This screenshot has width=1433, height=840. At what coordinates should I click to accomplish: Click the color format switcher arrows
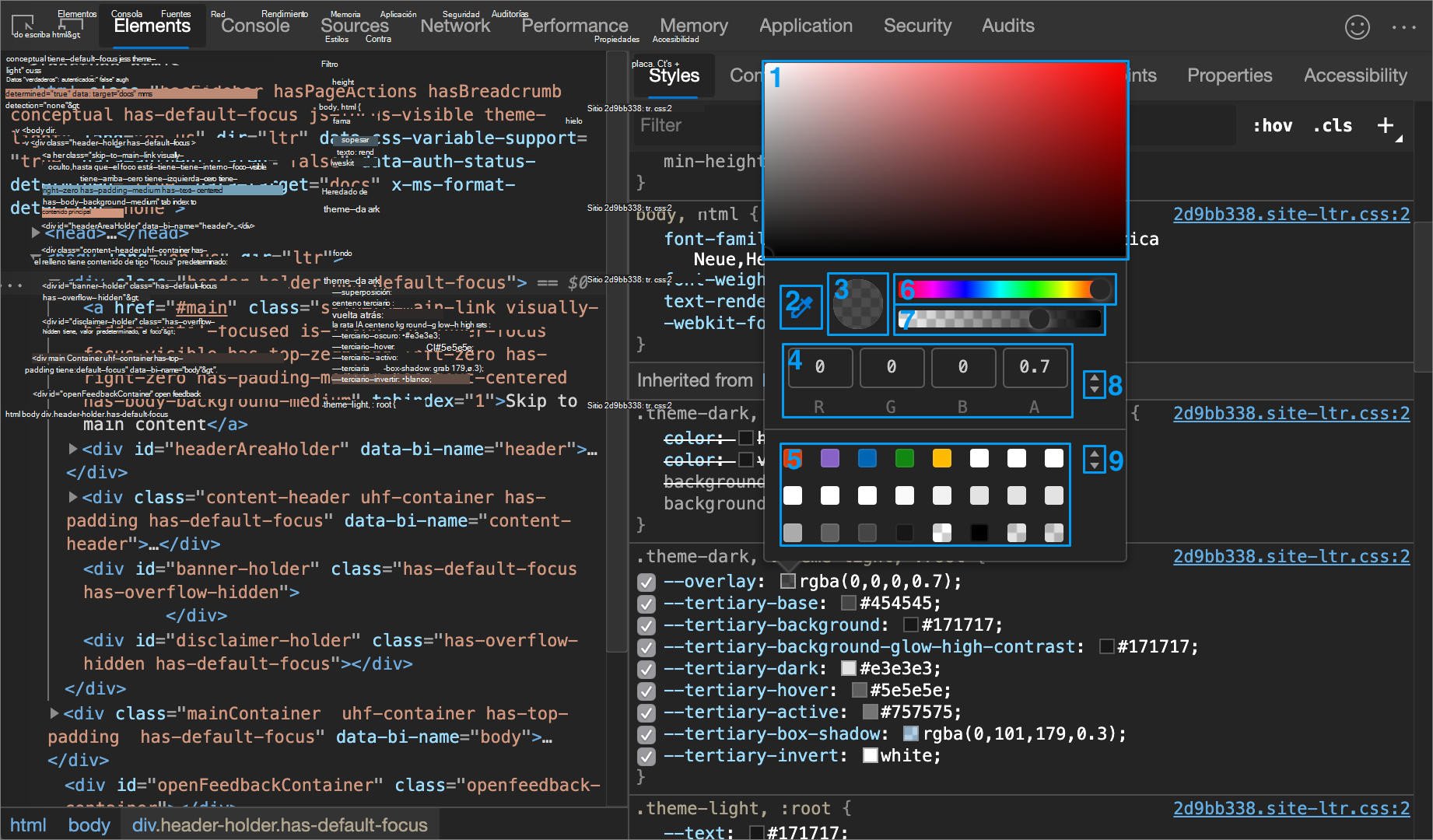point(1094,383)
